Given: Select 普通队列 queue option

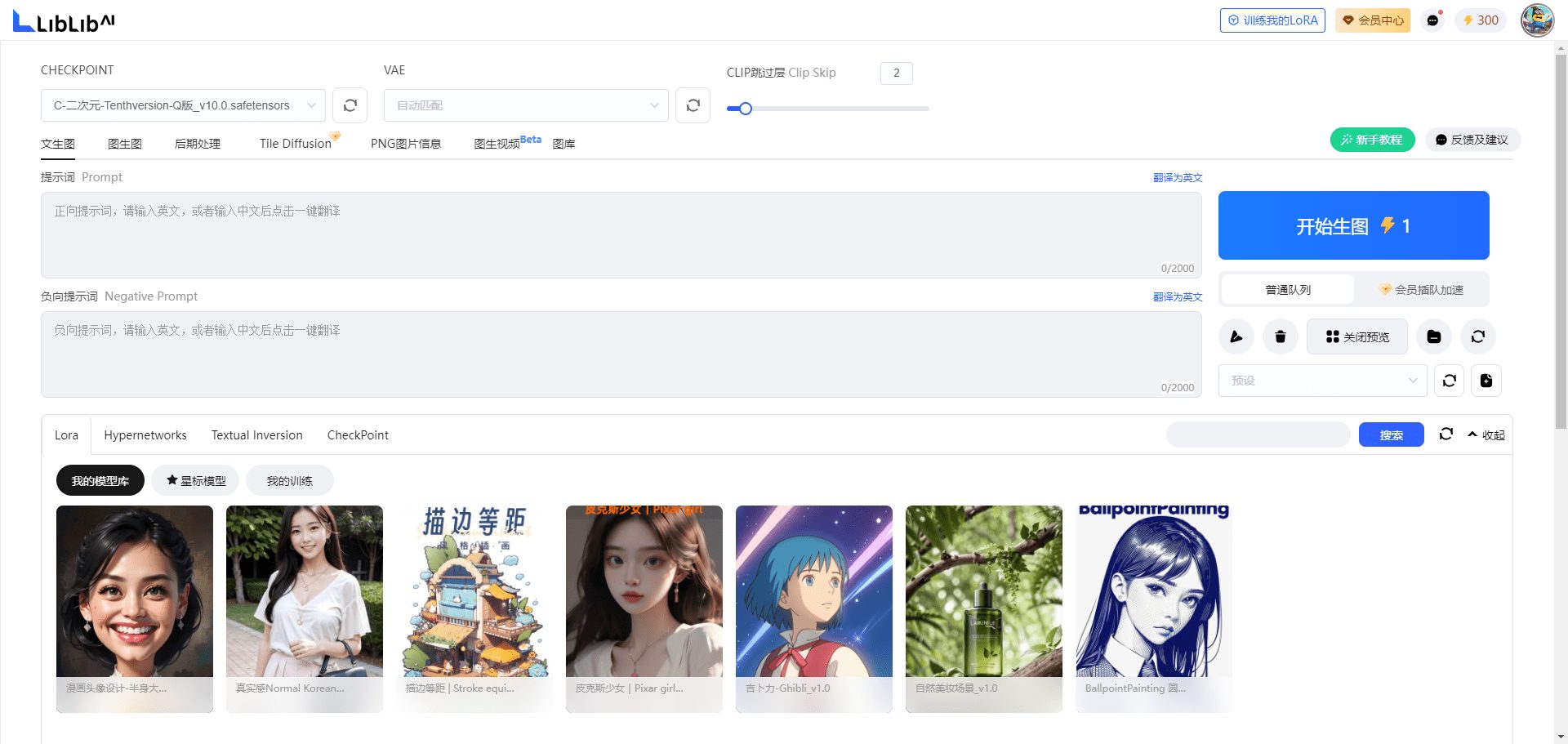Looking at the screenshot, I should (1288, 290).
